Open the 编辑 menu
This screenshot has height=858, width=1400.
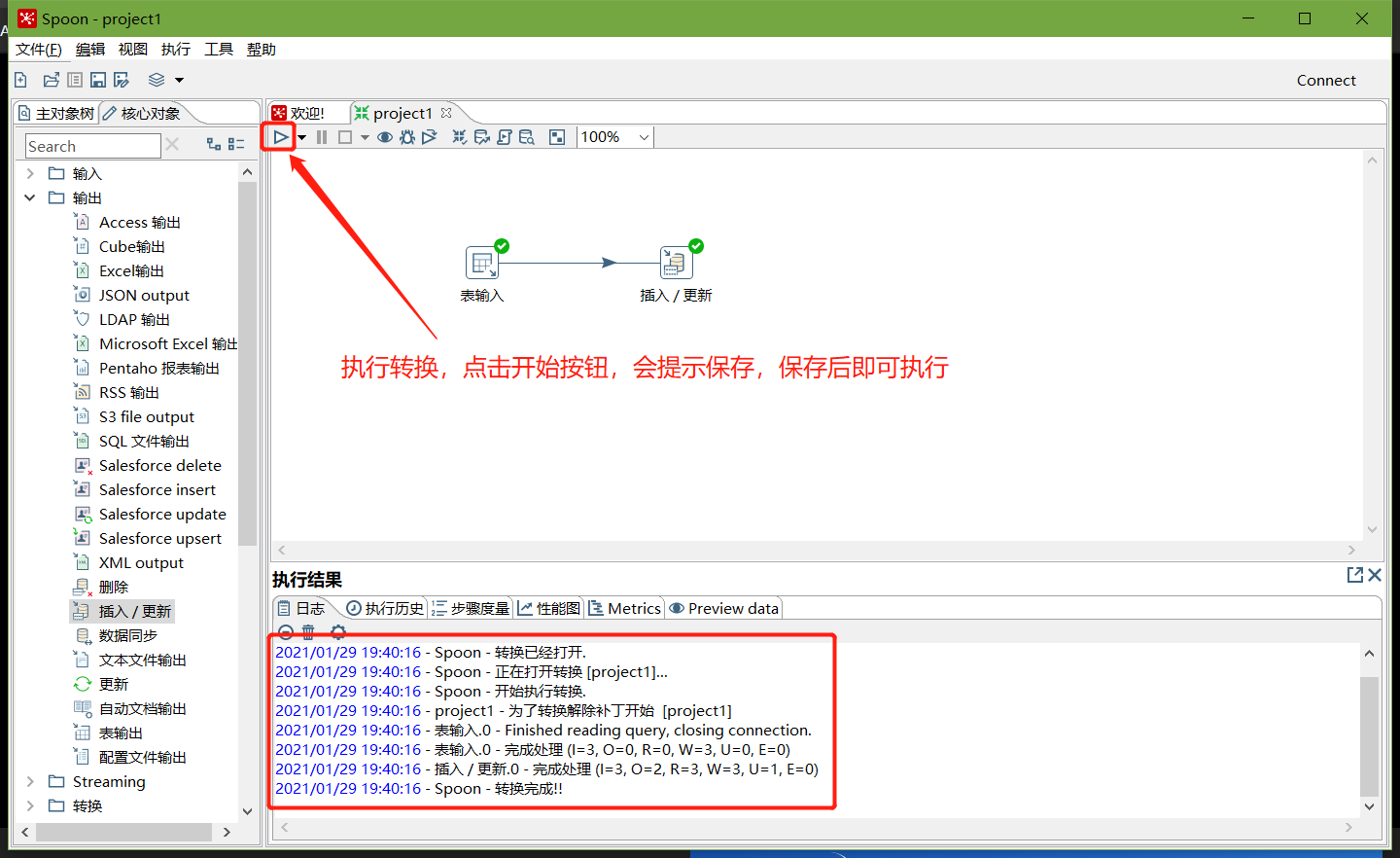click(x=90, y=50)
